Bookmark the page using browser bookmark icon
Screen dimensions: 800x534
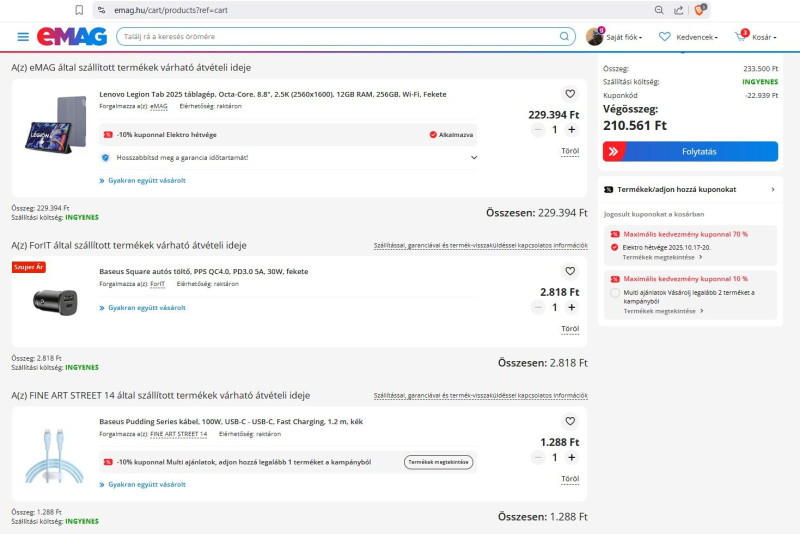(79, 10)
